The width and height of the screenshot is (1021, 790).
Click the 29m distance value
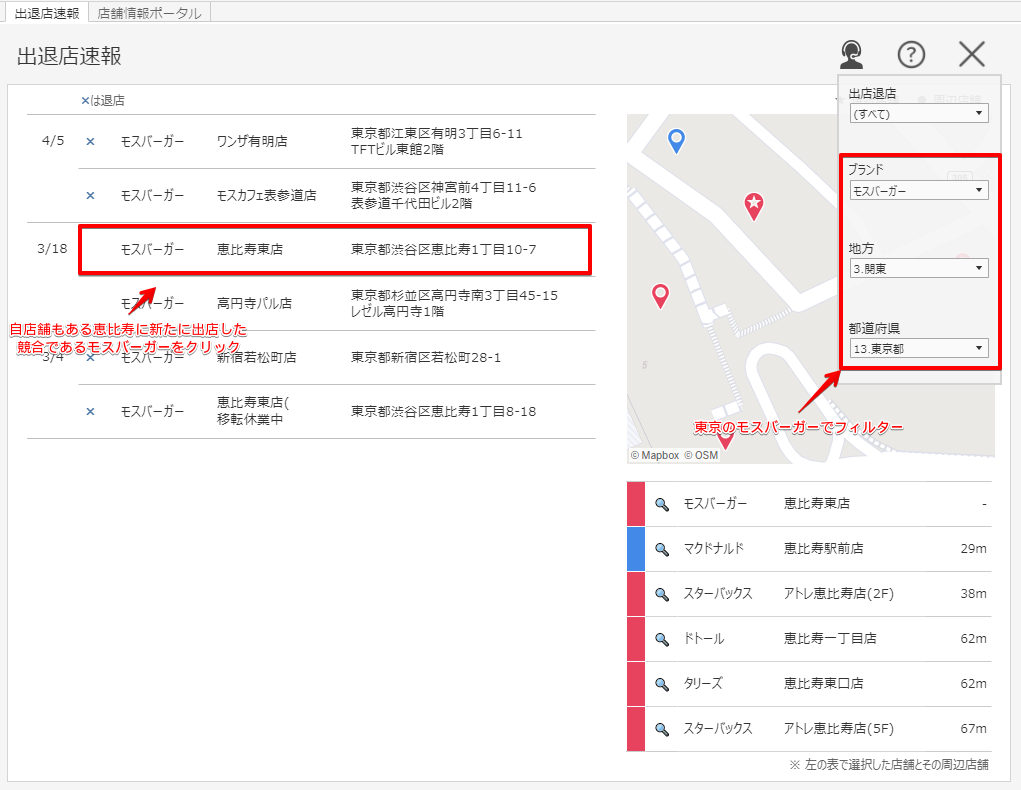973,548
